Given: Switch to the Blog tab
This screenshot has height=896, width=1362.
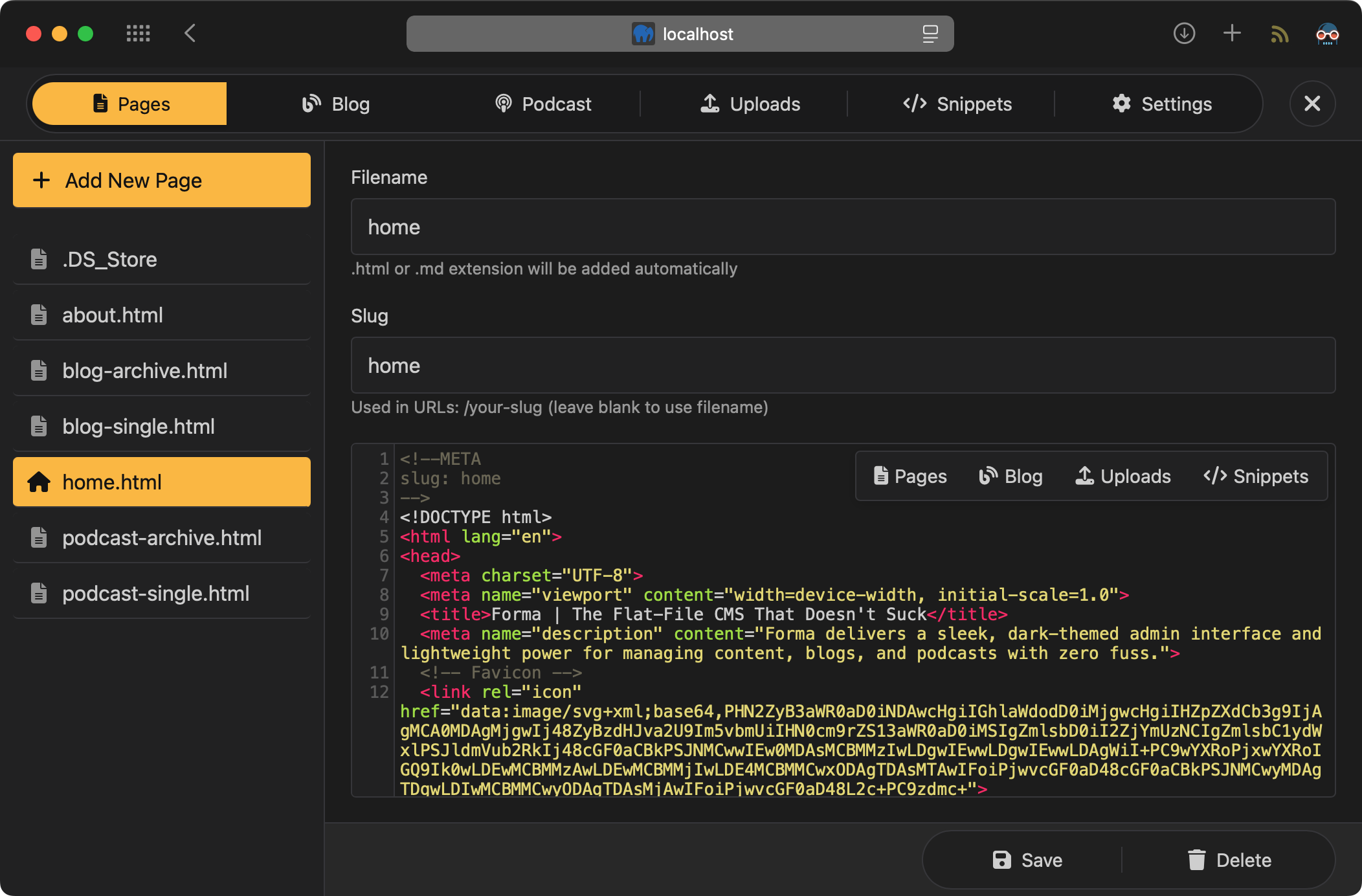Looking at the screenshot, I should [335, 104].
